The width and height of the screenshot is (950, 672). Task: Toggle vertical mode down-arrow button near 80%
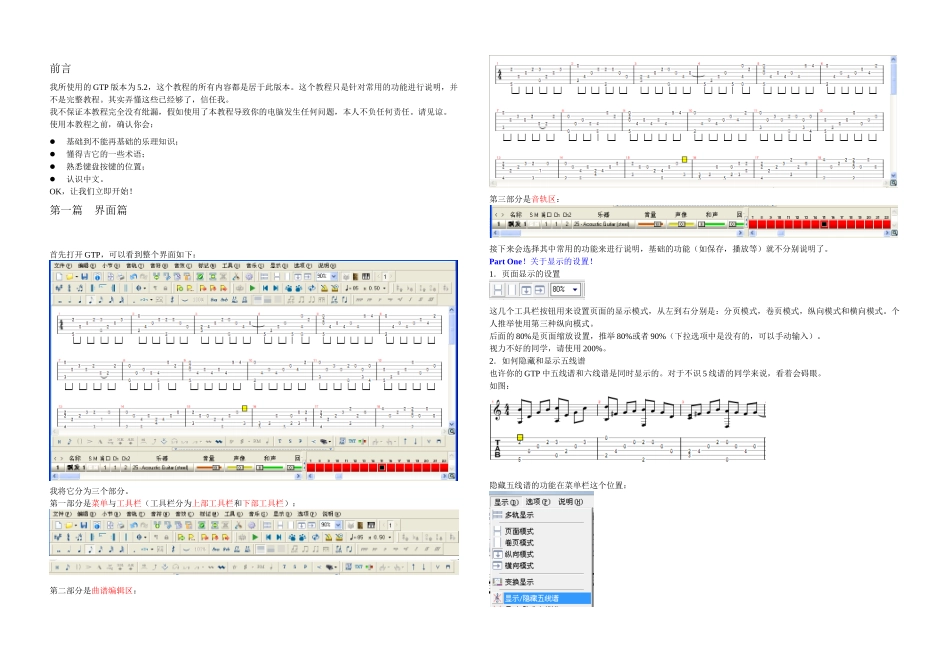pyautogui.click(x=526, y=290)
